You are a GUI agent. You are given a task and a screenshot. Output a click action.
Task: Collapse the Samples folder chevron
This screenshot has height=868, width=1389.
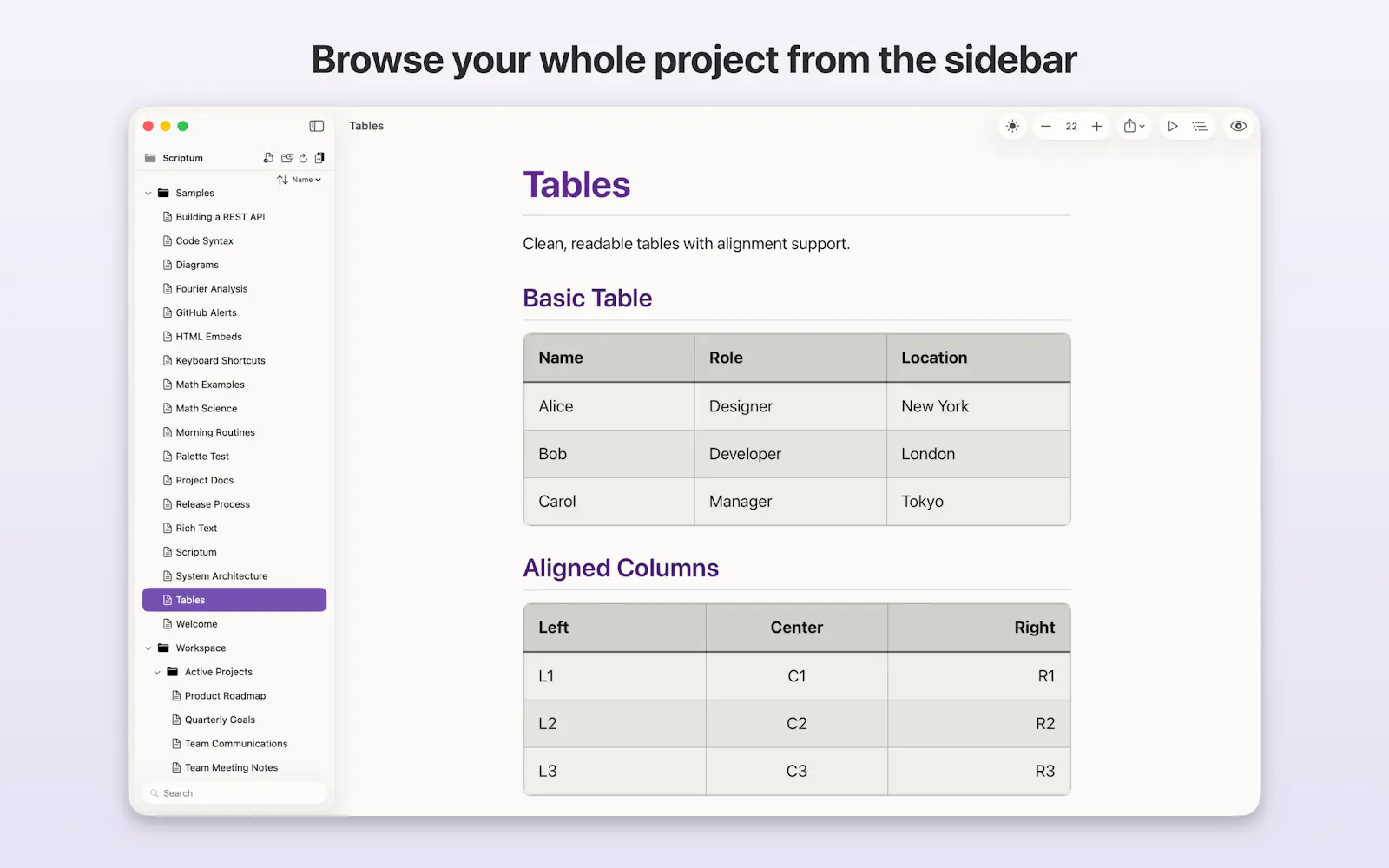pyautogui.click(x=148, y=194)
